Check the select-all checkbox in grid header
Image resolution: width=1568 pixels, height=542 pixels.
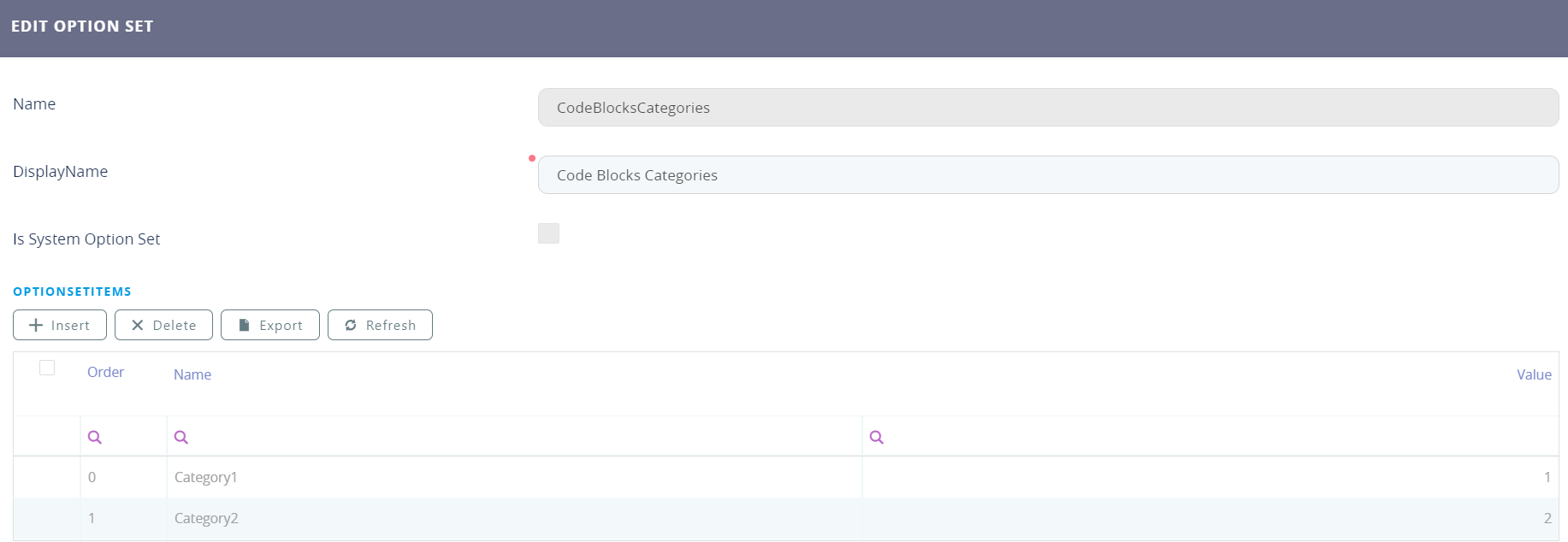tap(47, 368)
